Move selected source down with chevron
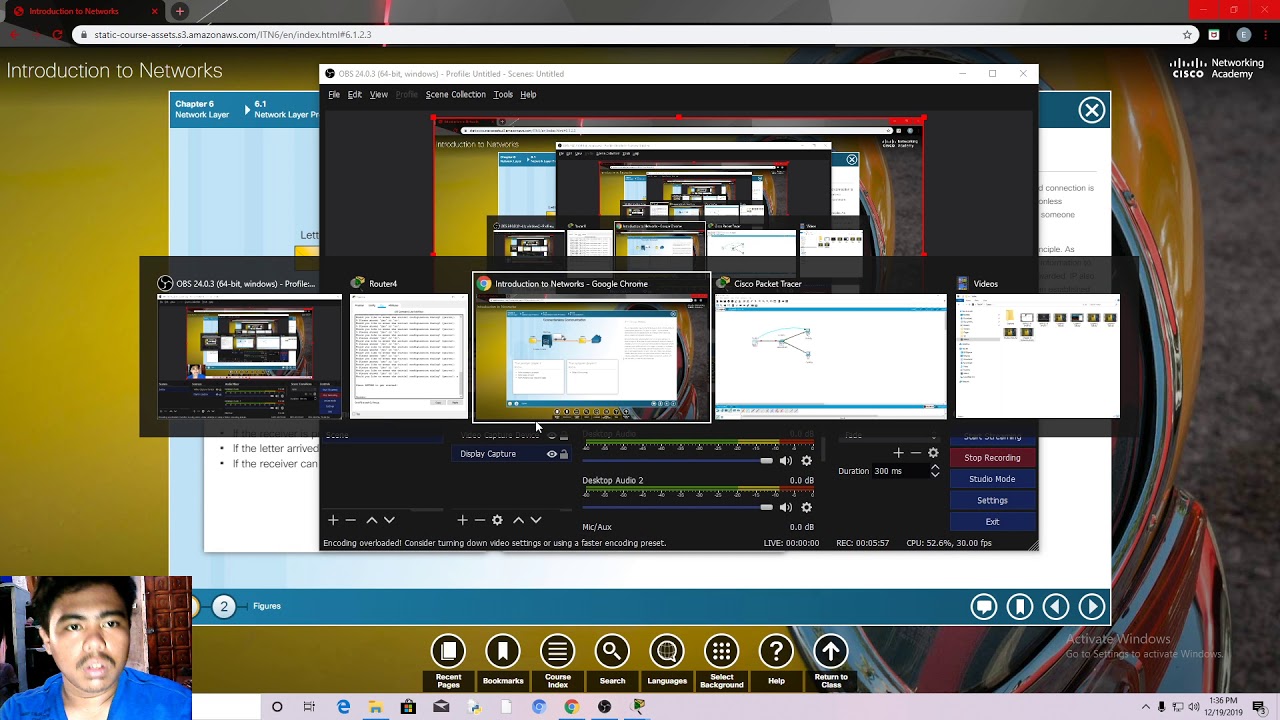The height and width of the screenshot is (720, 1280). pos(535,520)
